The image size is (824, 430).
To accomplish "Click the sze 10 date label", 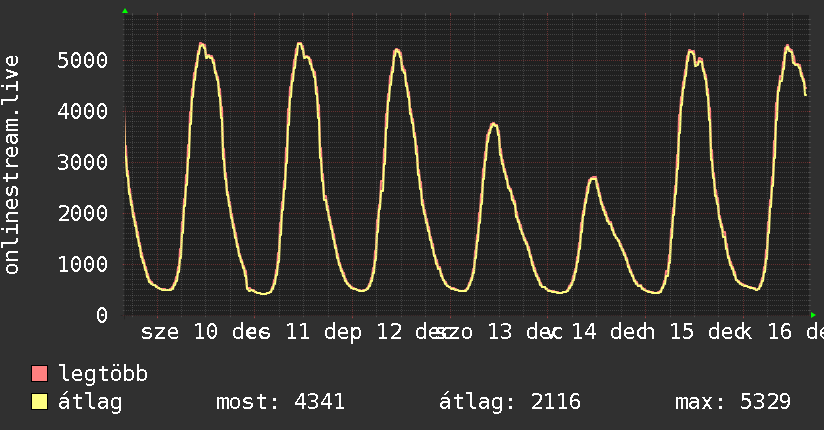I will [x=179, y=332].
